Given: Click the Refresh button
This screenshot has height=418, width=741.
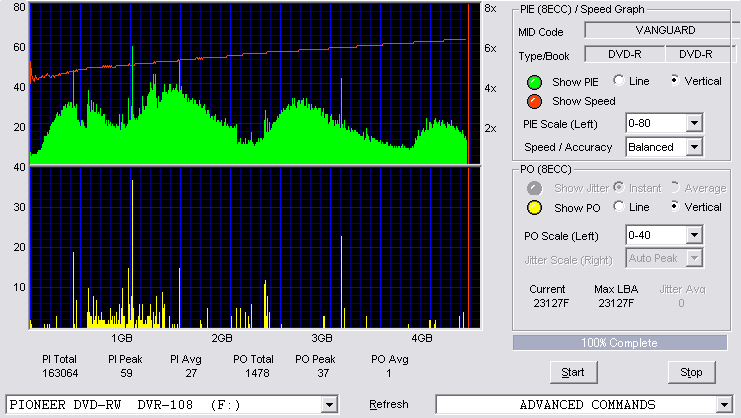Looking at the screenshot, I should pos(388,405).
